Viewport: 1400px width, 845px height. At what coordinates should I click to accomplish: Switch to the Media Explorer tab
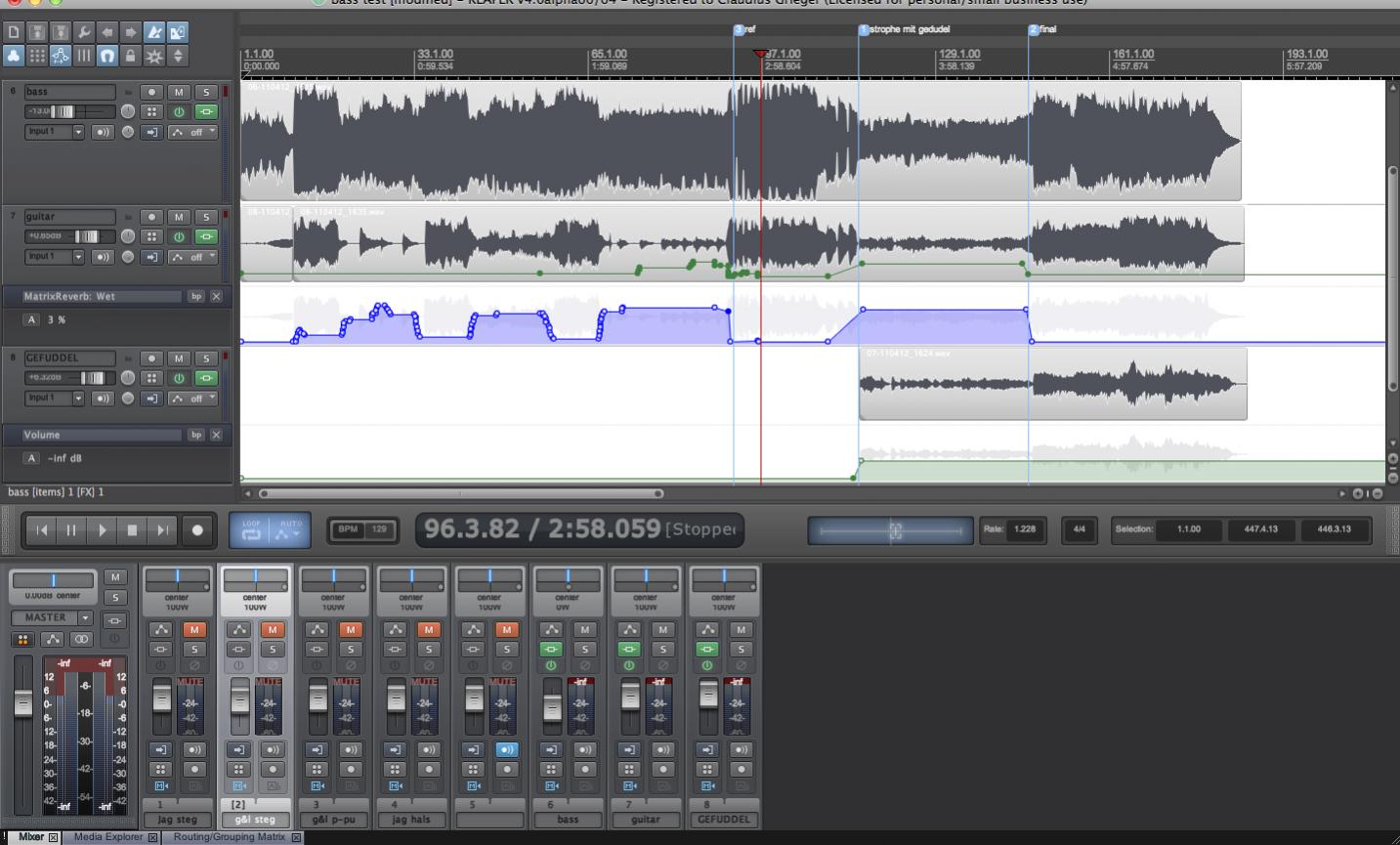coord(108,837)
